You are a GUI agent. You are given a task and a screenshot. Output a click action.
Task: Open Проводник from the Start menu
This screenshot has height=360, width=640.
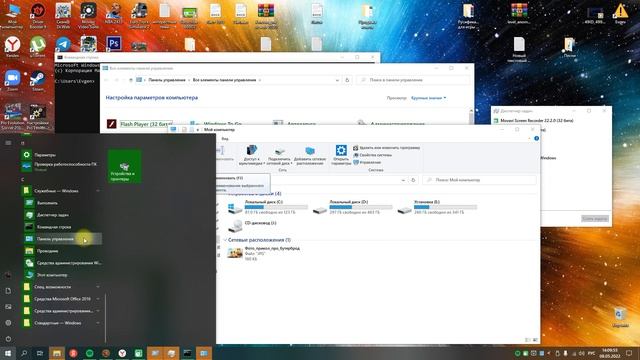click(x=47, y=251)
